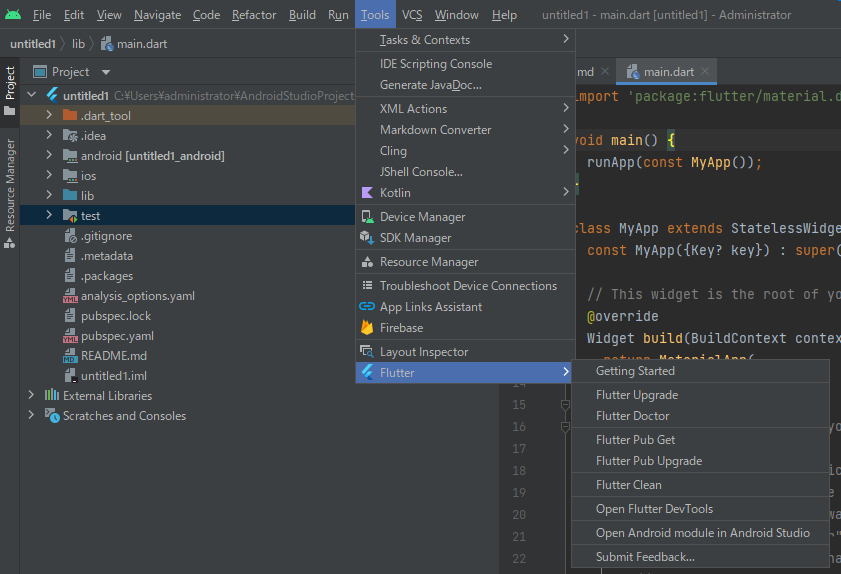841x574 pixels.
Task: Open the File menu
Action: coord(42,14)
